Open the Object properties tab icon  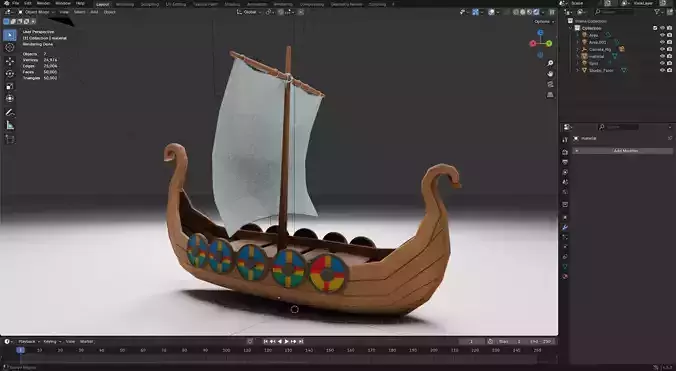[x=565, y=218]
